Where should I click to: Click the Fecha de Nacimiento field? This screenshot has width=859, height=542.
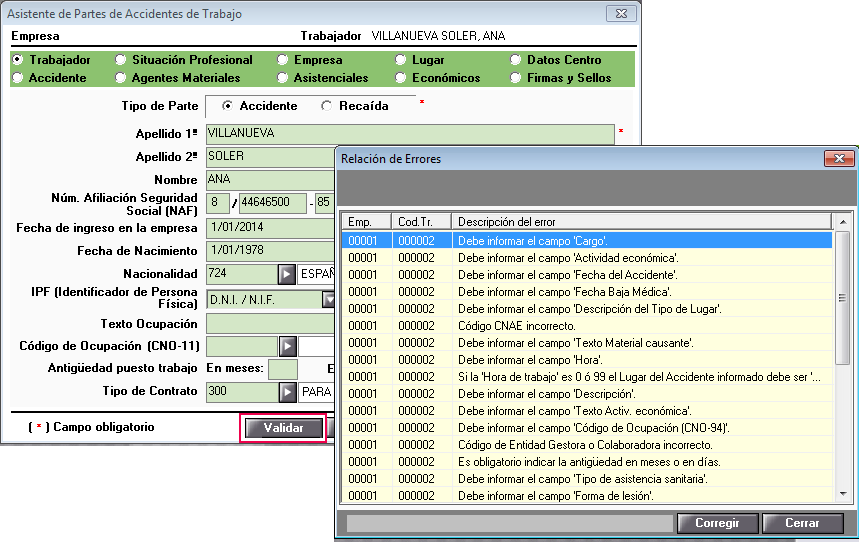point(270,251)
